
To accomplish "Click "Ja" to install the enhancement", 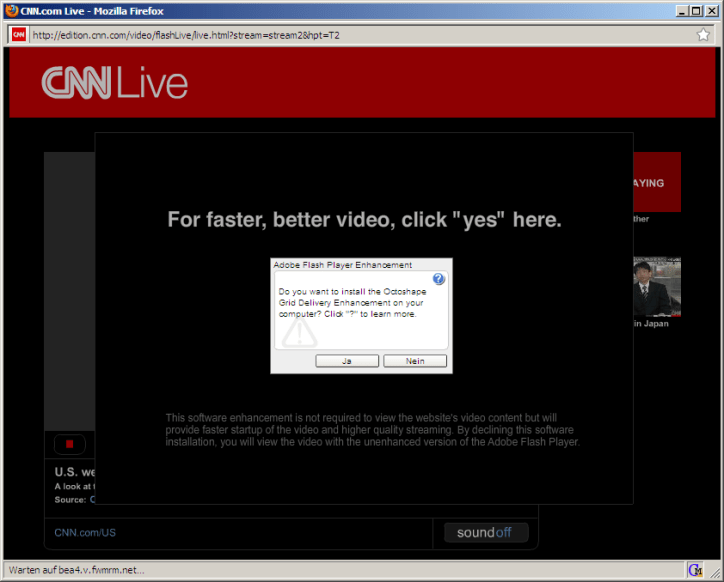I will pos(347,360).
